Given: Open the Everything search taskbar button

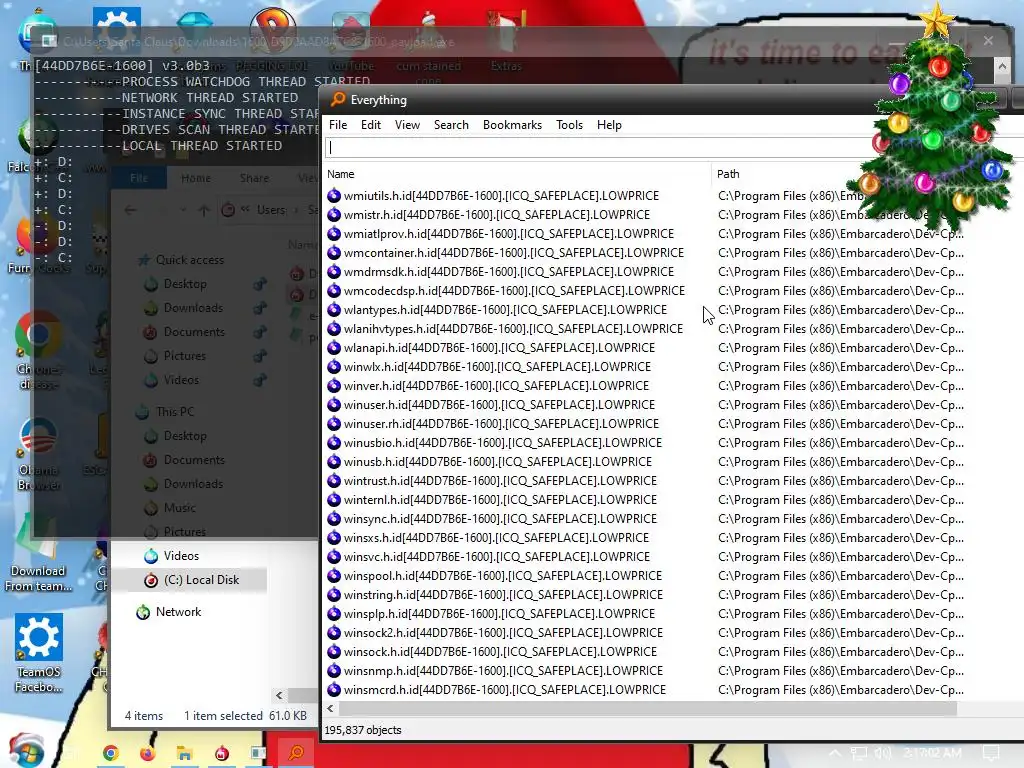Looking at the screenshot, I should 296,753.
